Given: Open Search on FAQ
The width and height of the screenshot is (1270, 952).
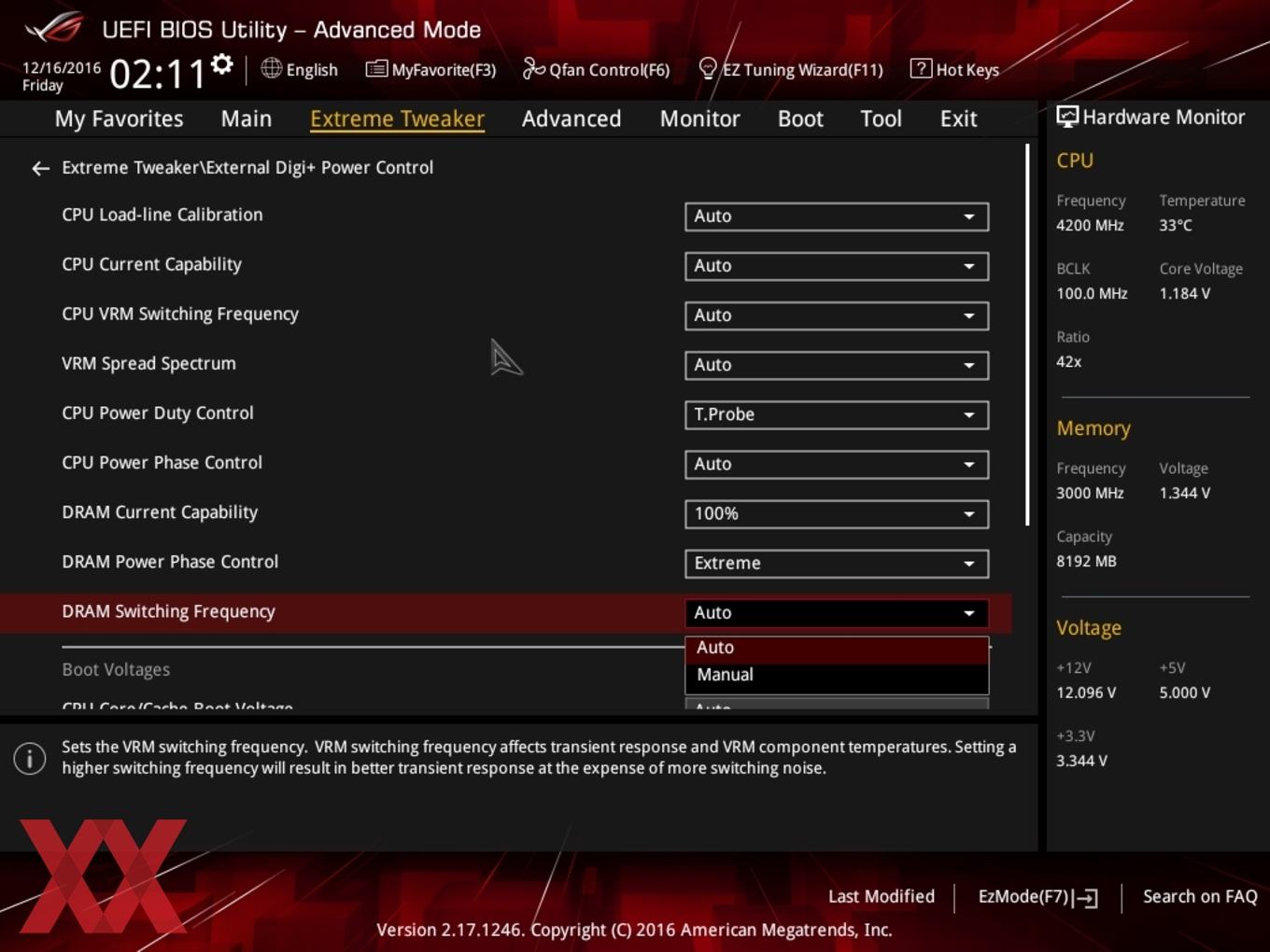Looking at the screenshot, I should pyautogui.click(x=1200, y=896).
